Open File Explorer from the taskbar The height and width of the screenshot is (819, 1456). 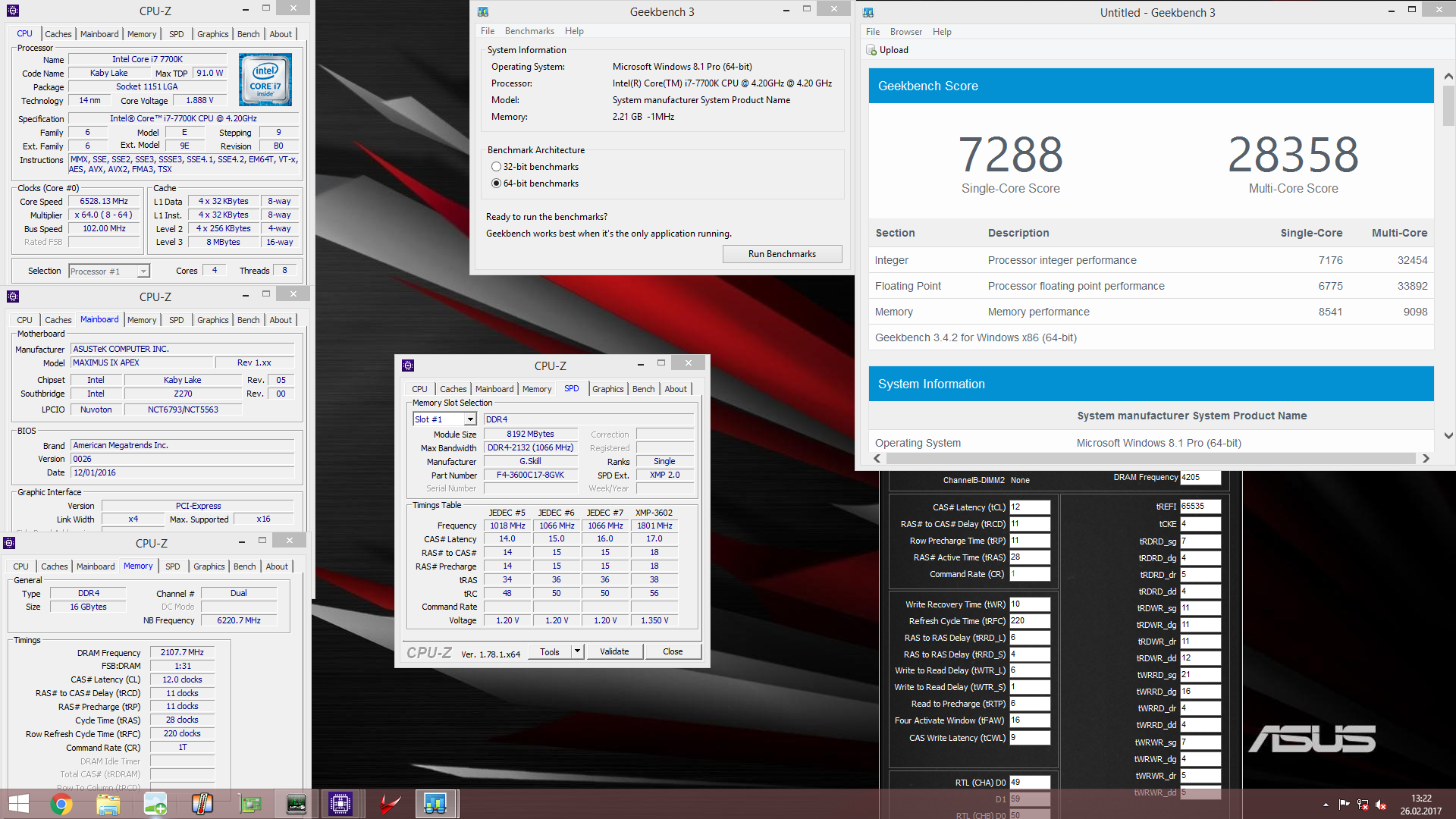(x=108, y=804)
